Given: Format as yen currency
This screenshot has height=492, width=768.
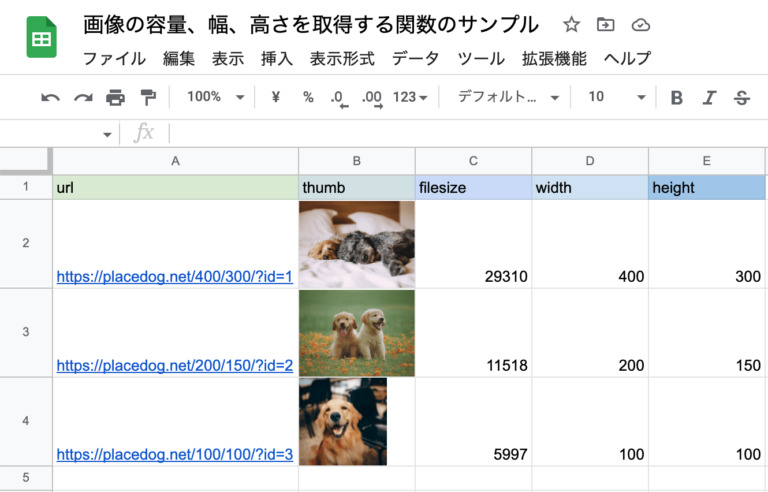Looking at the screenshot, I should 276,97.
